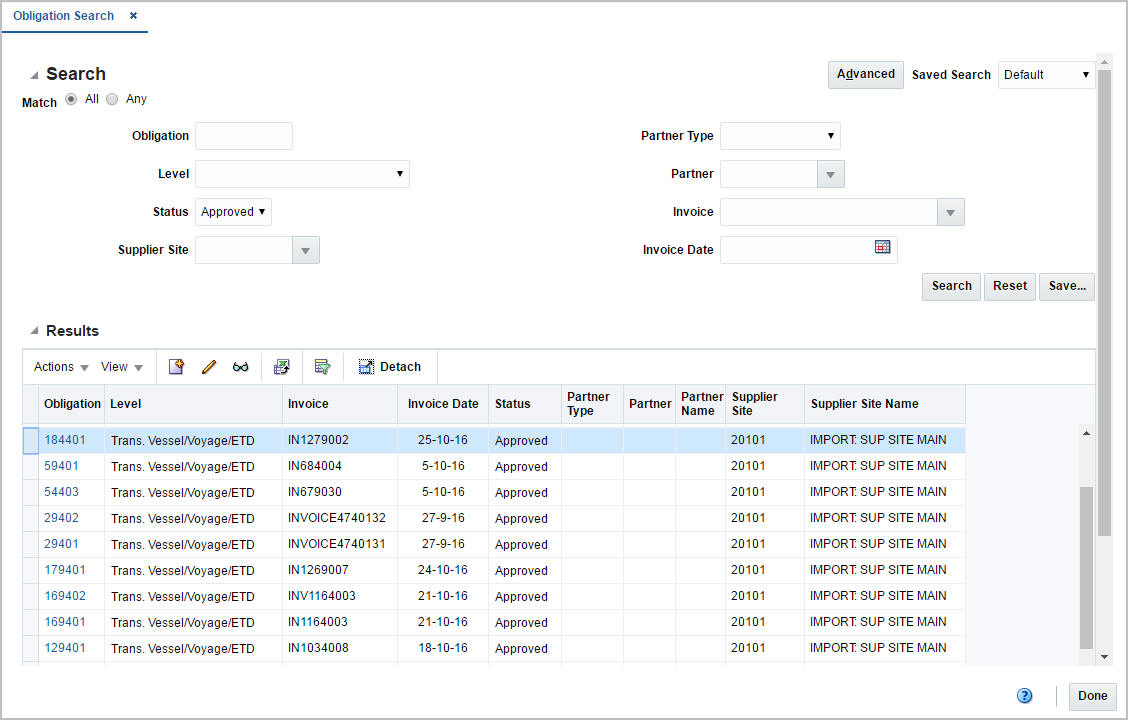
Task: Open the Actions menu
Action: point(59,366)
